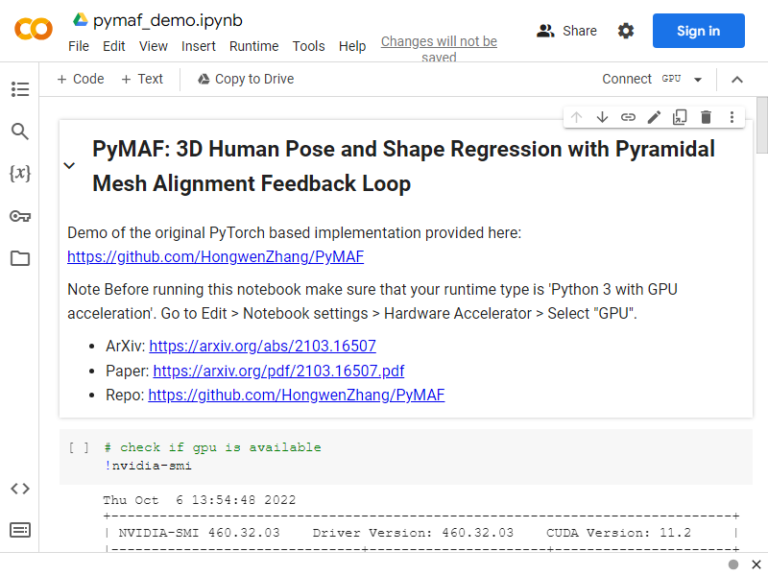768x576 pixels.
Task: Click the status circle in bottom bar
Action: click(x=733, y=565)
